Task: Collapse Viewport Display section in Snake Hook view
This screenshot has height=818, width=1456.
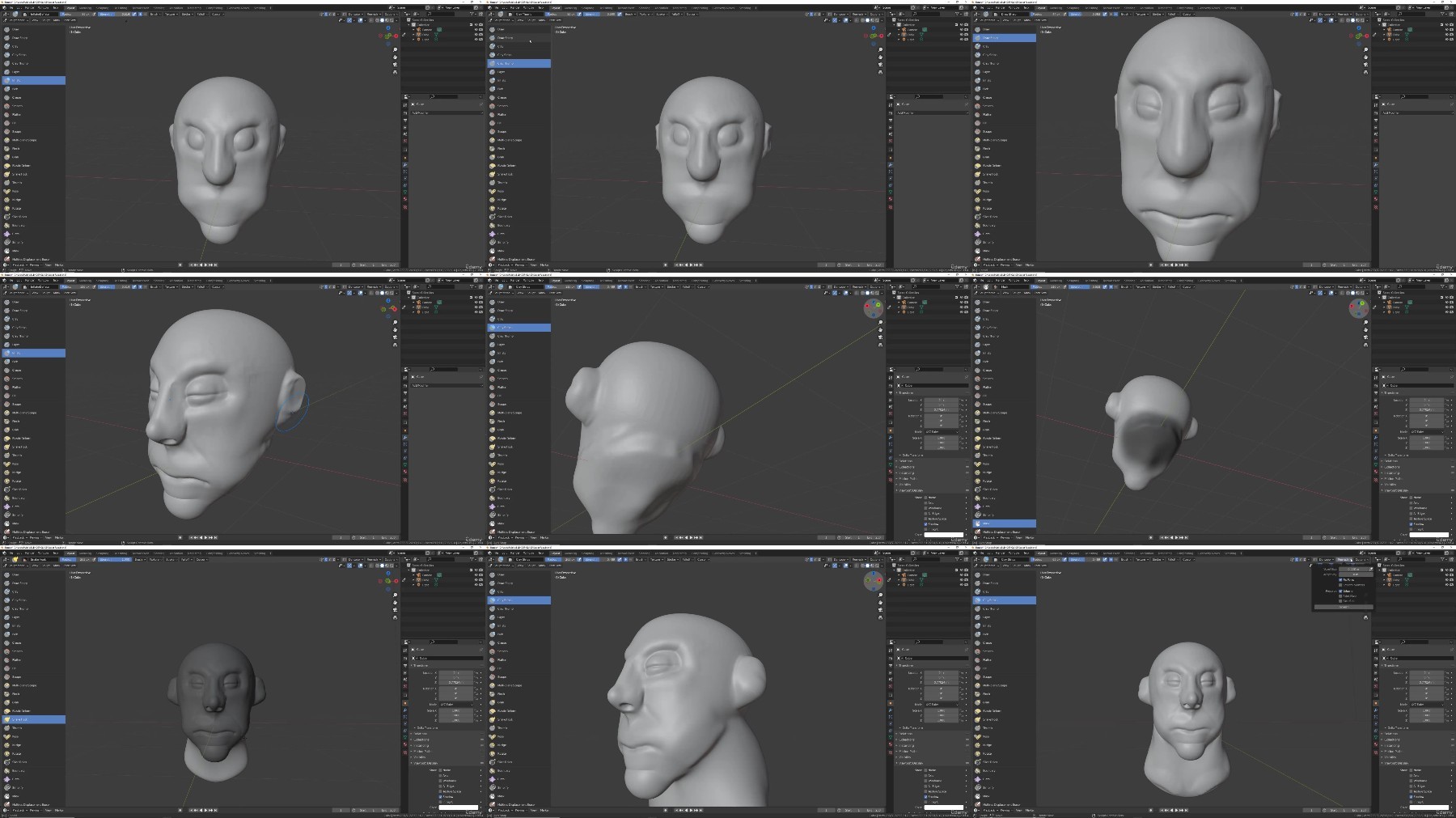Action: coord(425,763)
